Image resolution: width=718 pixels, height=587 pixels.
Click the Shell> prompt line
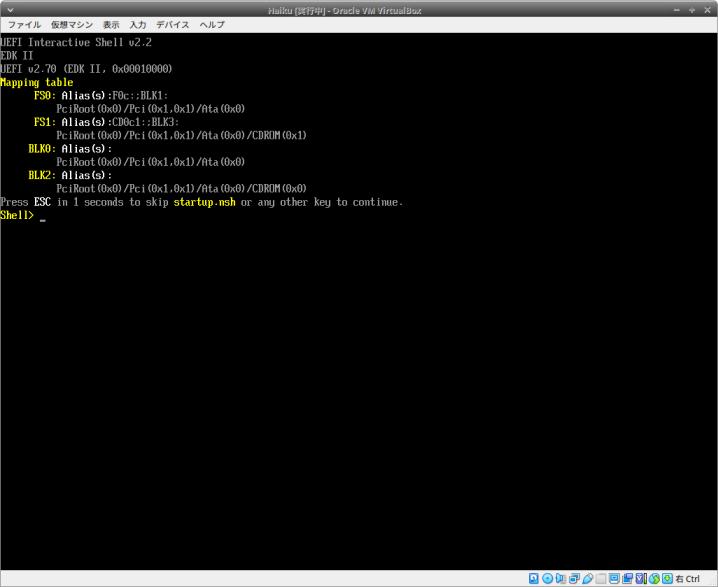coord(23,215)
